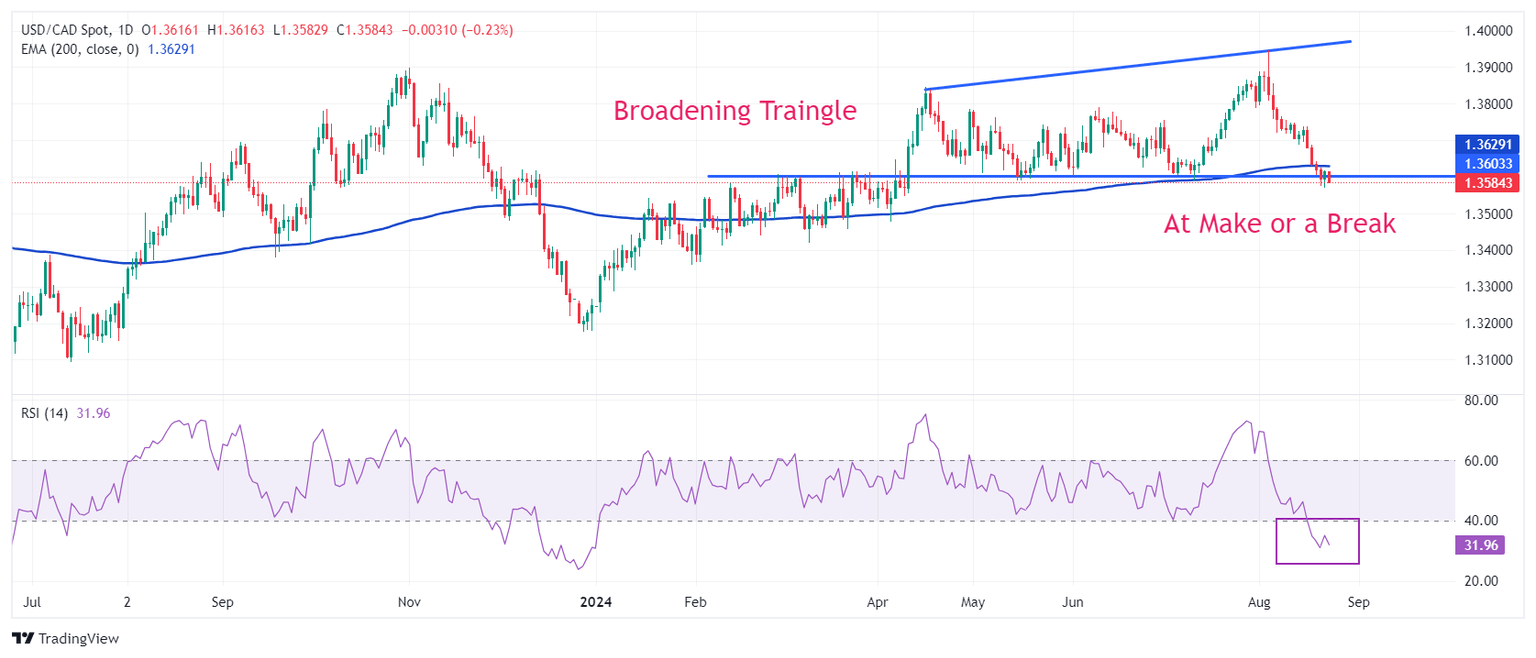Click the 20.00 RSI scale label

[x=1481, y=581]
